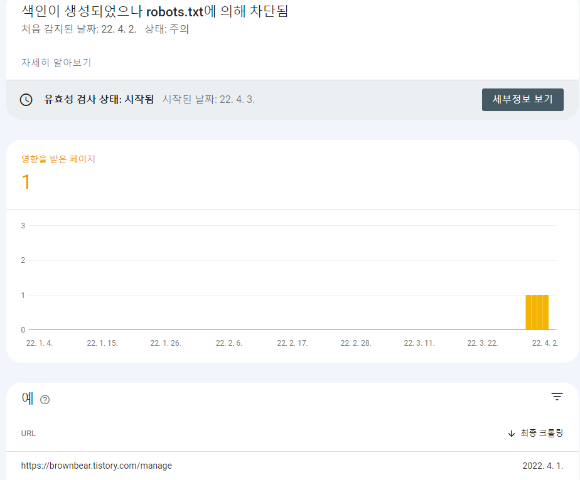Click the 22. 3. 11. chart axis label
This screenshot has width=580, height=480.
coord(419,343)
